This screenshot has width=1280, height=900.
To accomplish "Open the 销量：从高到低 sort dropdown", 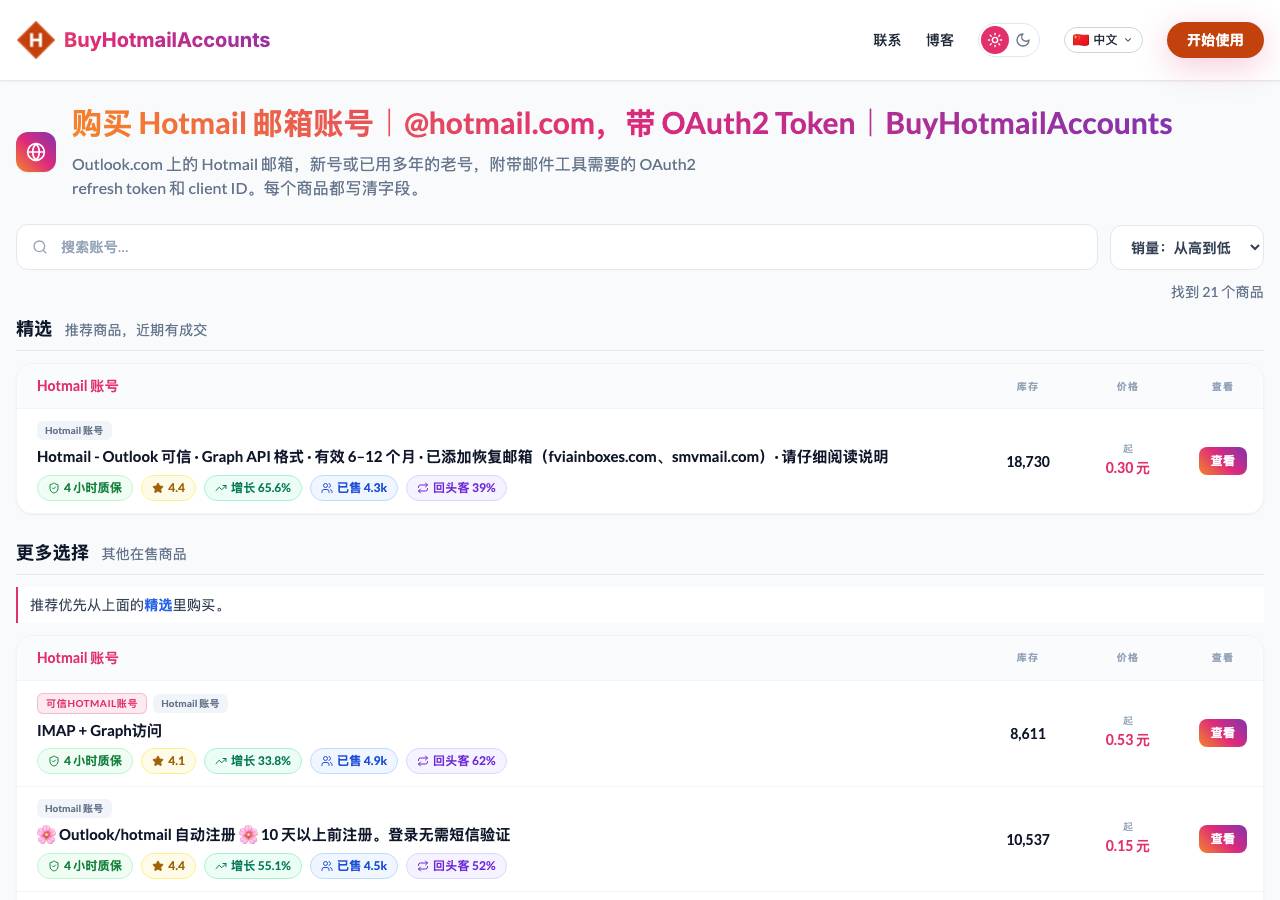I will tap(1187, 247).
